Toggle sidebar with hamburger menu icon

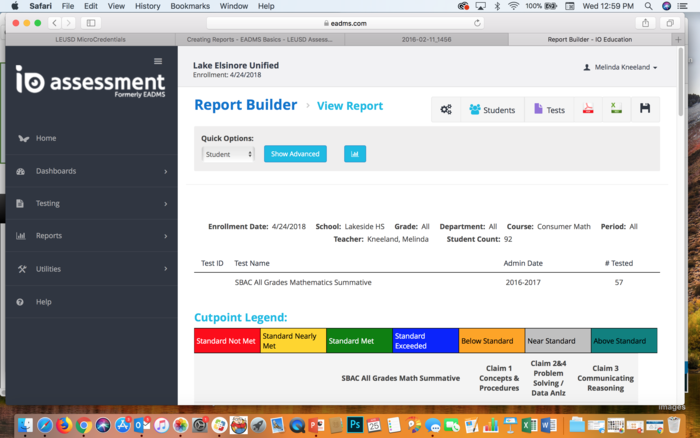click(x=157, y=61)
